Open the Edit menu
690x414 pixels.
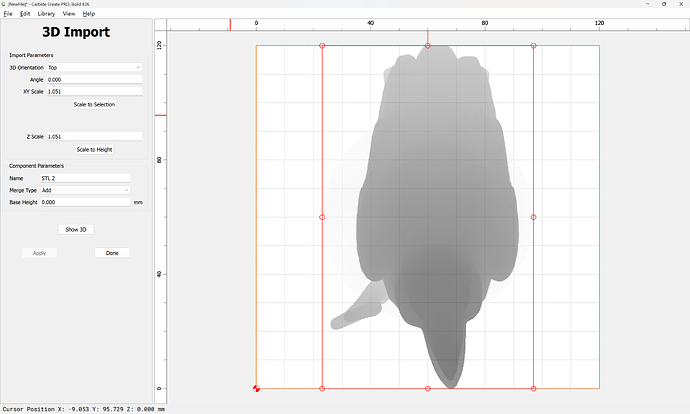[x=25, y=14]
